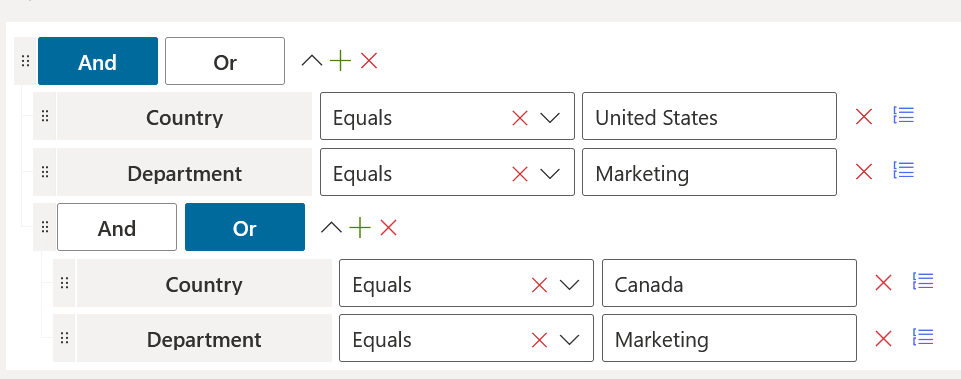Click the Country field label in nested group
The image size is (961, 379).
click(x=204, y=284)
